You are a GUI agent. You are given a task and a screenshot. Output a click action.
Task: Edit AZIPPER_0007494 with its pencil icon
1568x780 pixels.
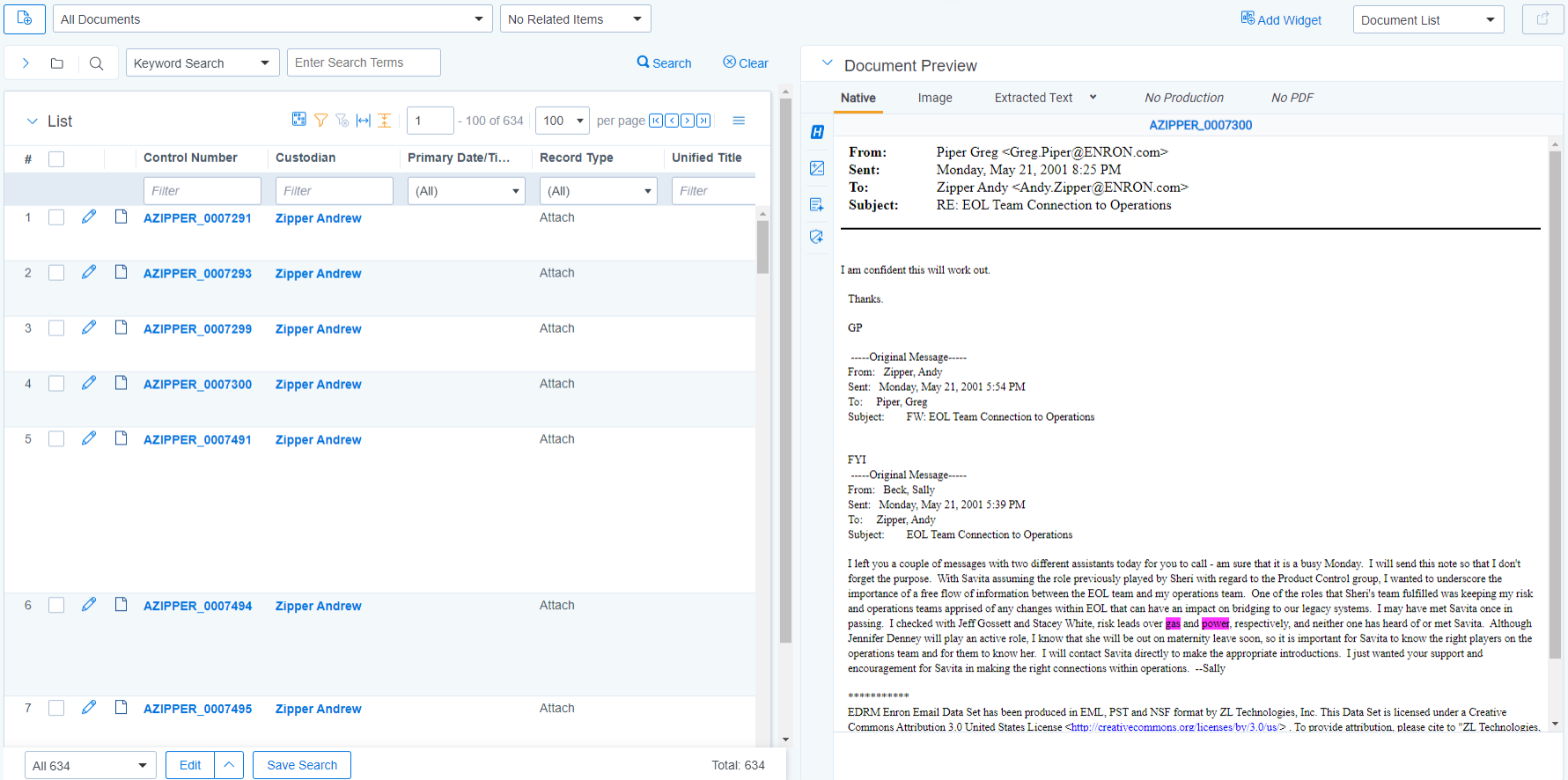(x=89, y=605)
